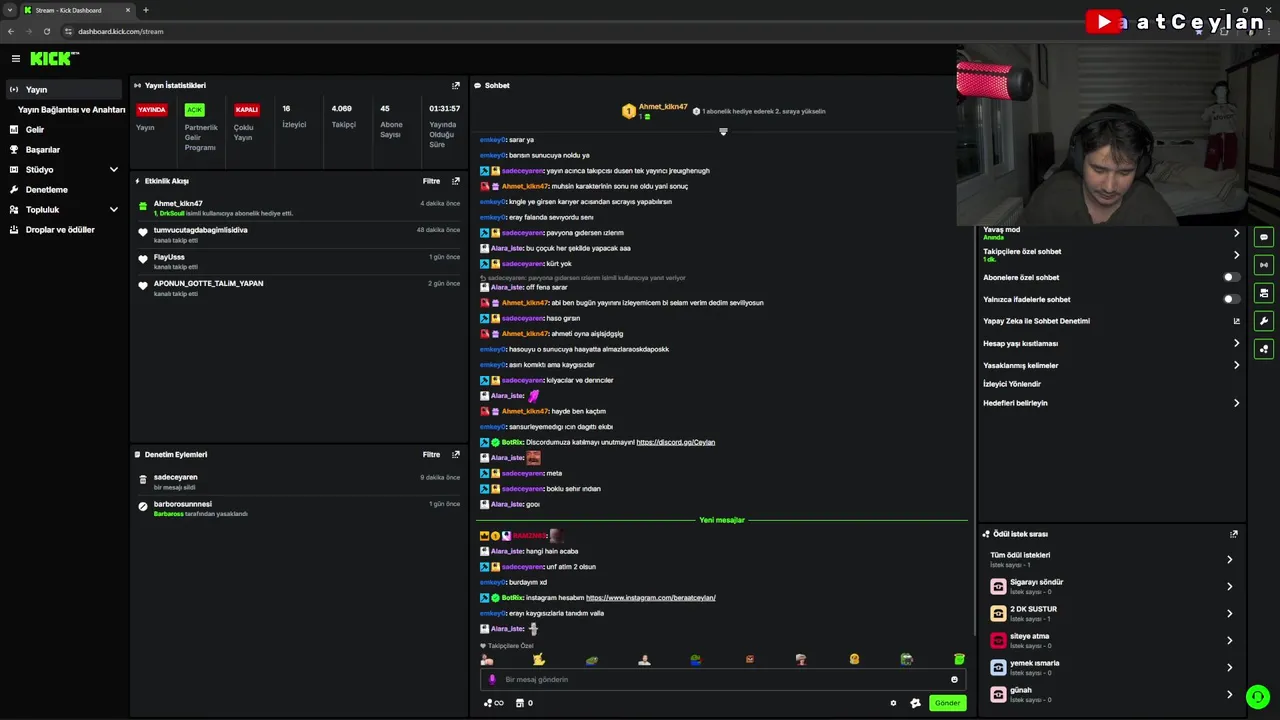Toggle Yalnızca ifadelerle sohbet switch
This screenshot has height=720, width=1280.
[1232, 299]
